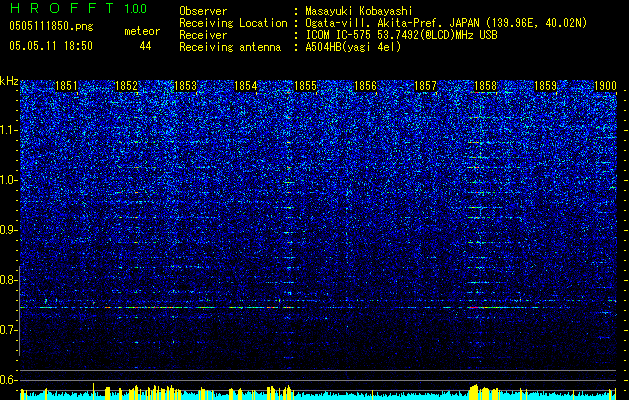The width and height of the screenshot is (629, 400).
Task: Click the Receiving Location label
Action: click(x=233, y=23)
